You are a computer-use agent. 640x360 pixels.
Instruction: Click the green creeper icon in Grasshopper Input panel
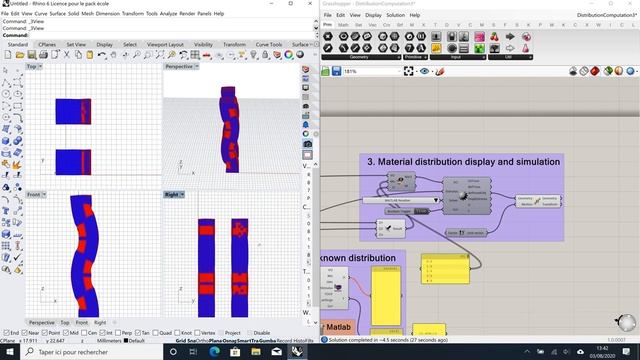click(479, 48)
